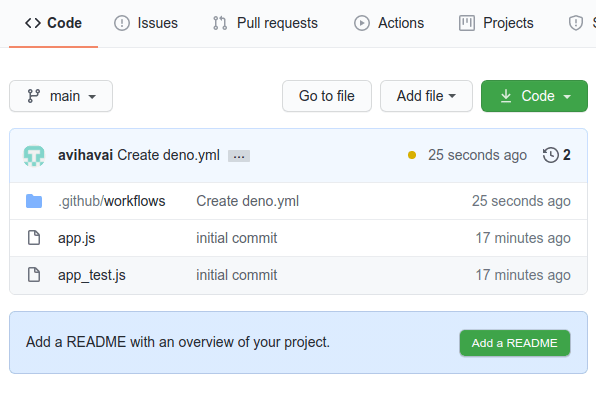This screenshot has width=596, height=398.
Task: Click the Issues circle icon
Action: (122, 23)
